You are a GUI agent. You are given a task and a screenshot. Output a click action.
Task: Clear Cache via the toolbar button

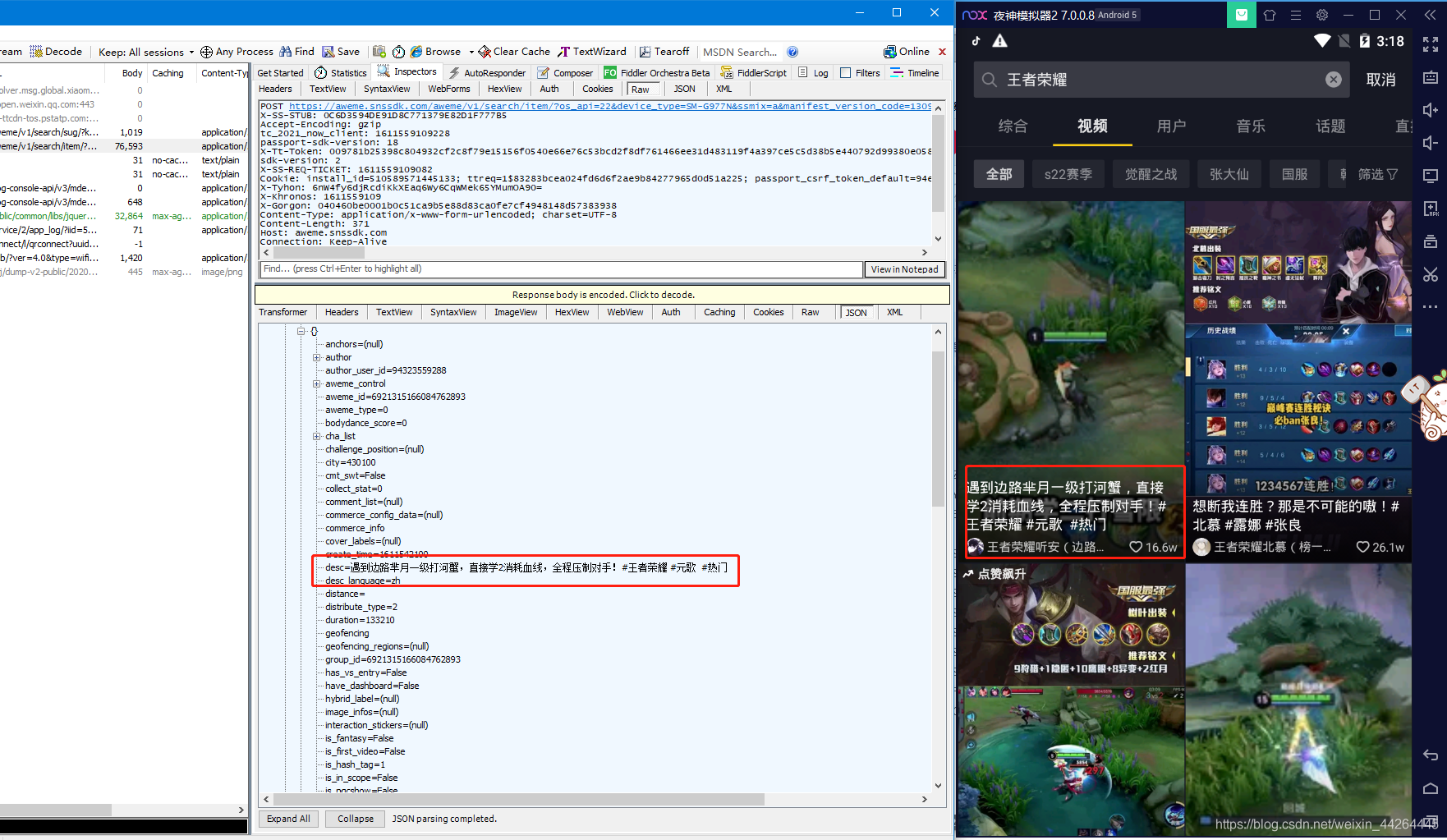click(x=514, y=52)
